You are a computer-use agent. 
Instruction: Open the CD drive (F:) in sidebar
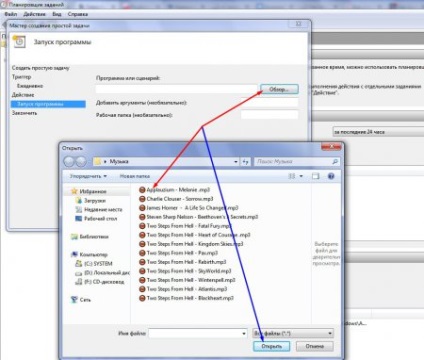click(x=100, y=282)
